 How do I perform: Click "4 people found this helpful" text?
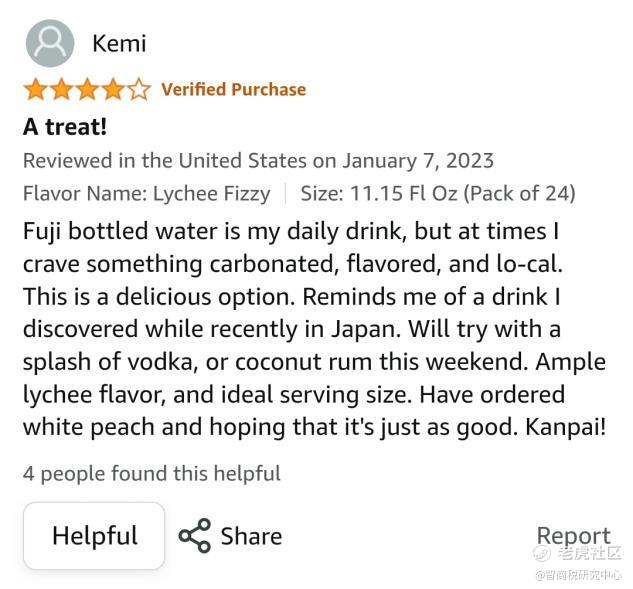[152, 473]
